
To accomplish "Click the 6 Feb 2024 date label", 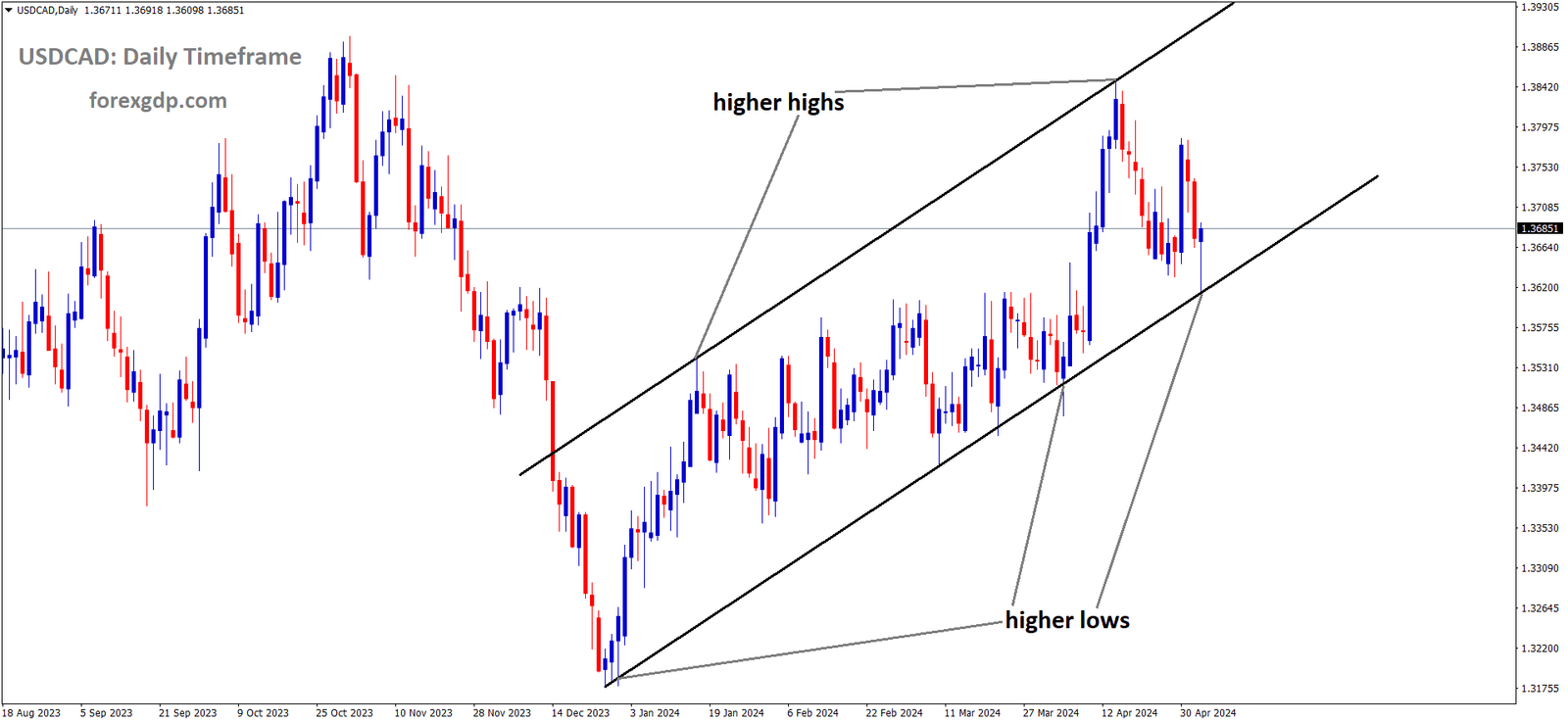I will click(x=813, y=713).
